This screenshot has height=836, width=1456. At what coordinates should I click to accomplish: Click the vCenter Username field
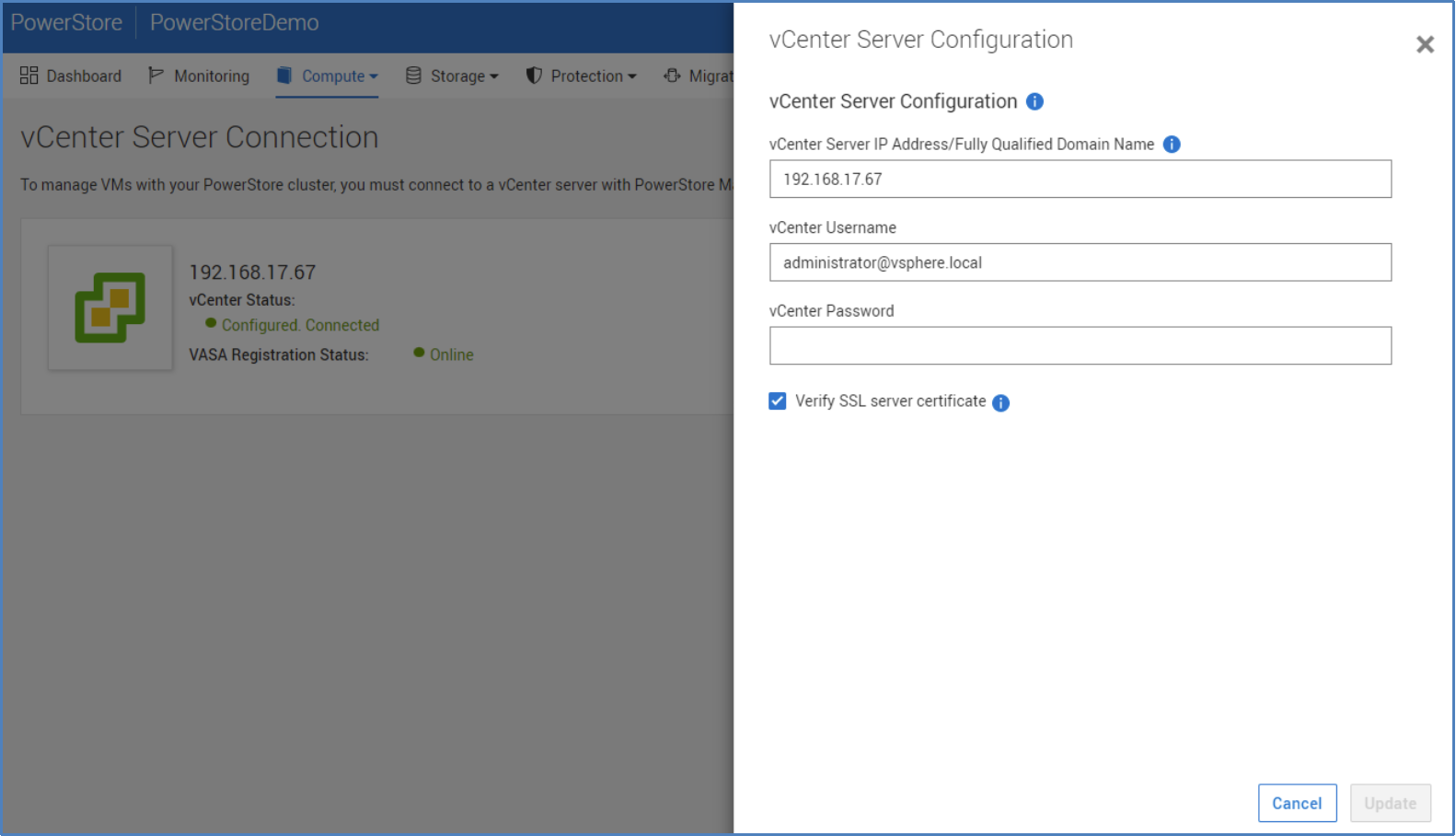[x=1080, y=262]
